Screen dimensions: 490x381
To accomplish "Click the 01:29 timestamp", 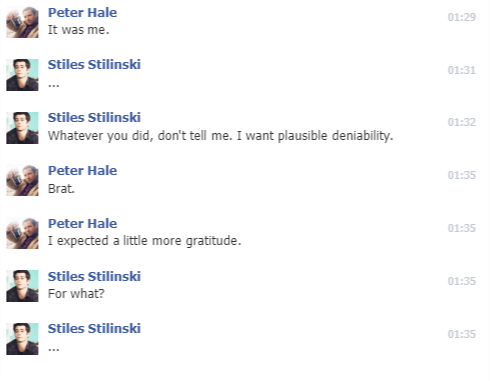I will click(462, 17).
